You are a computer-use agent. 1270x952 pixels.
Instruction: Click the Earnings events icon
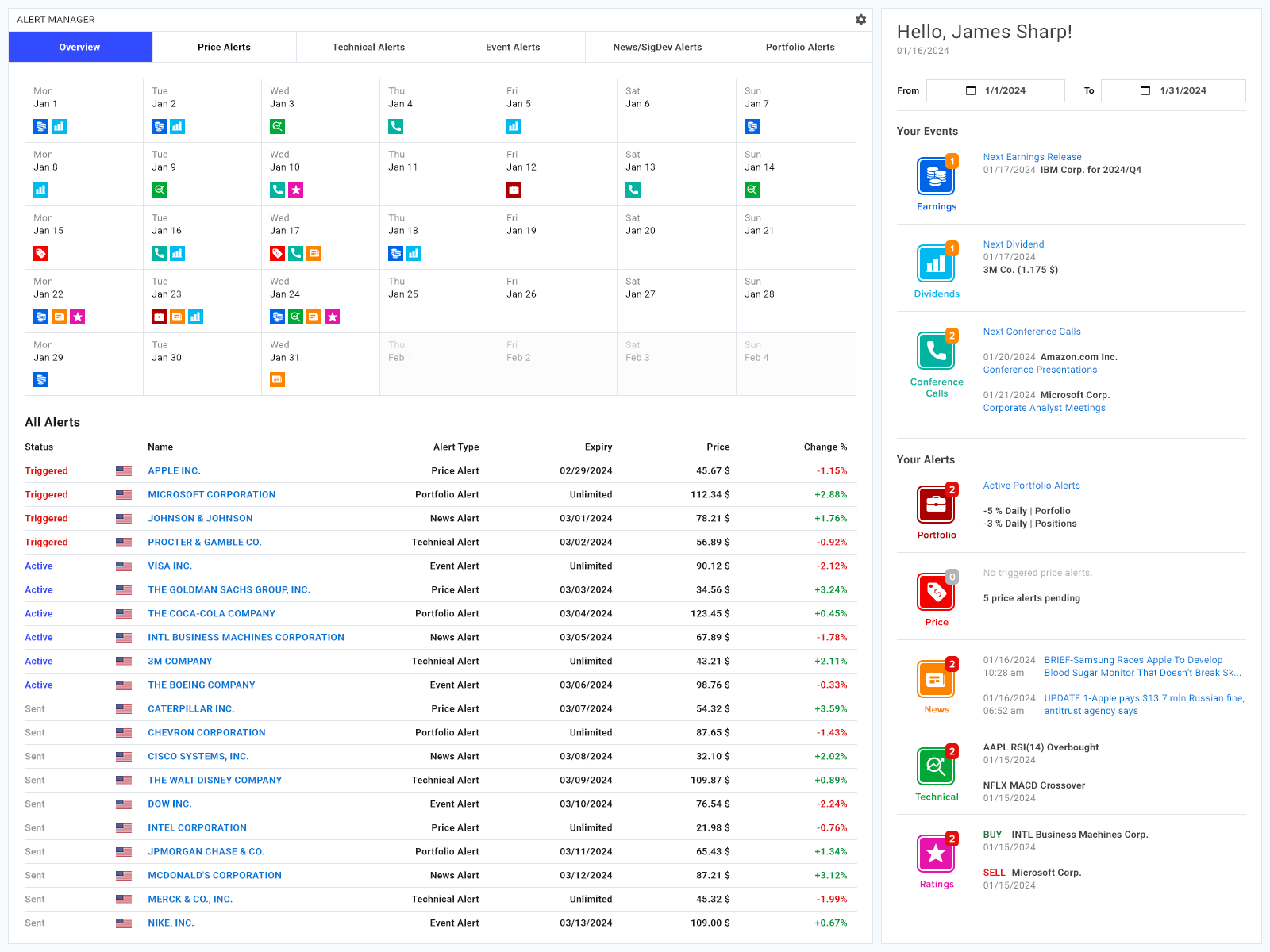(x=936, y=176)
